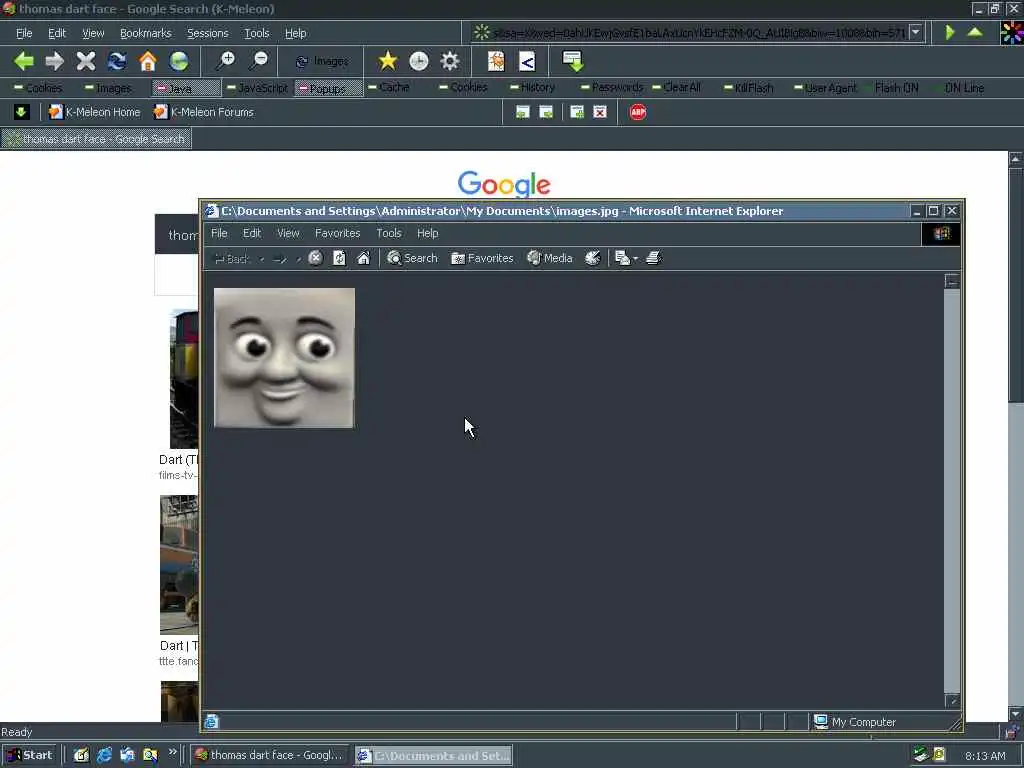This screenshot has width=1024, height=768.
Task: Reload the page in K-Meleon
Action: pos(117,61)
